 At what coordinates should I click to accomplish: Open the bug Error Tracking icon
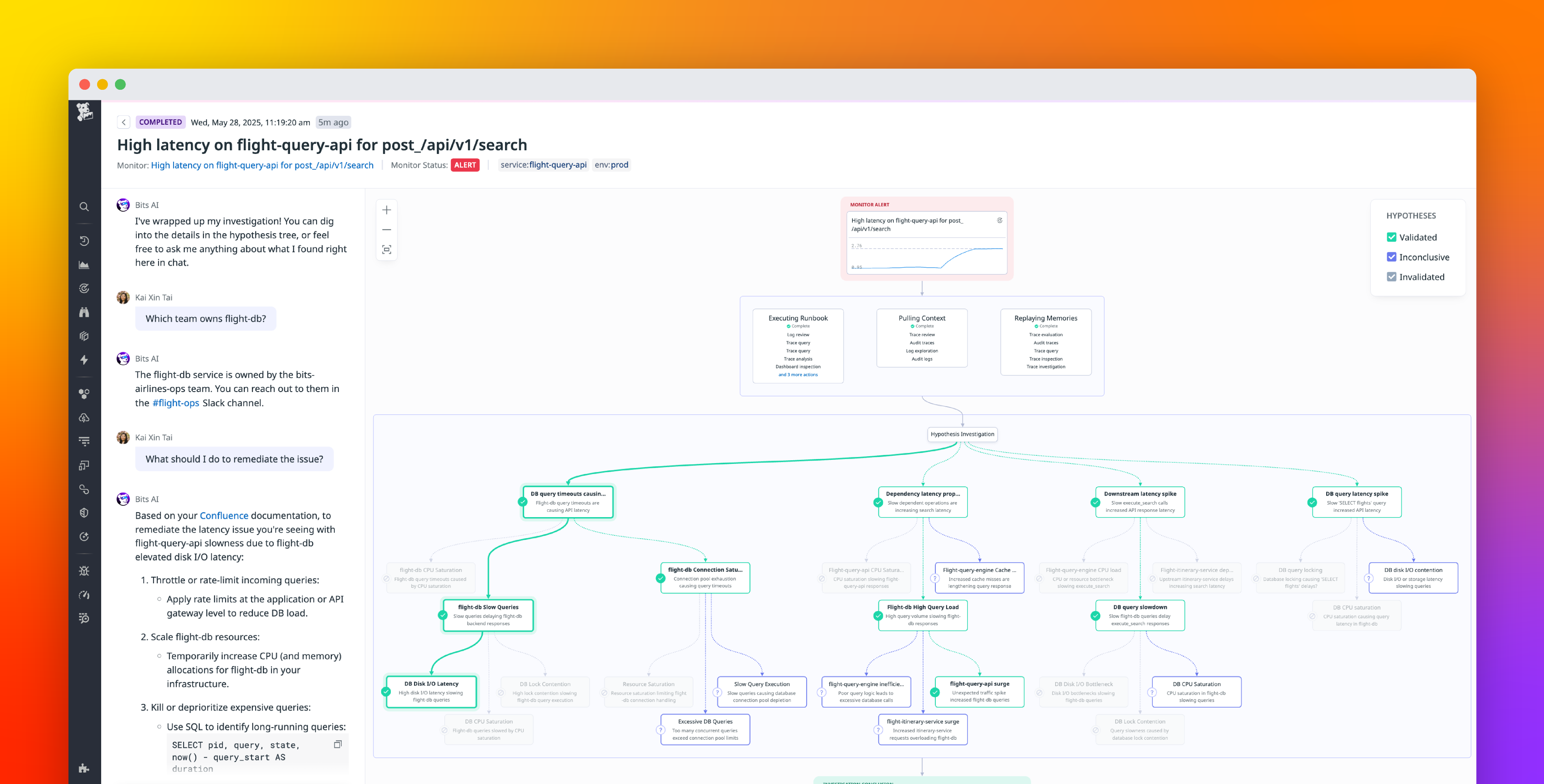point(84,571)
